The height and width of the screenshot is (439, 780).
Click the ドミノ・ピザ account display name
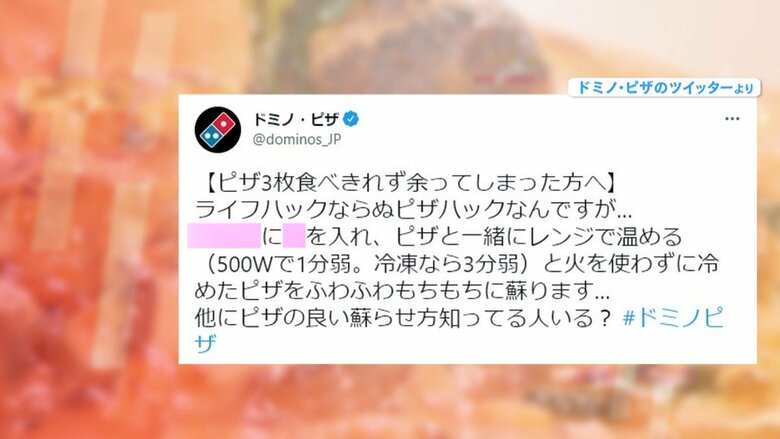pyautogui.click(x=296, y=119)
